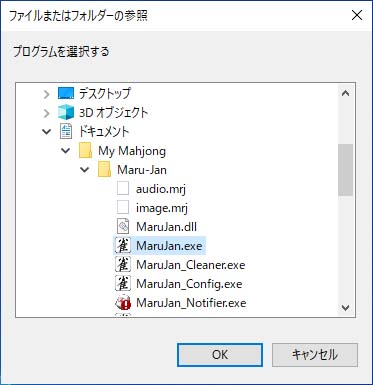Screen dimensions: 373x385
Task: Click the scrollbar down arrow
Action: tap(346, 307)
